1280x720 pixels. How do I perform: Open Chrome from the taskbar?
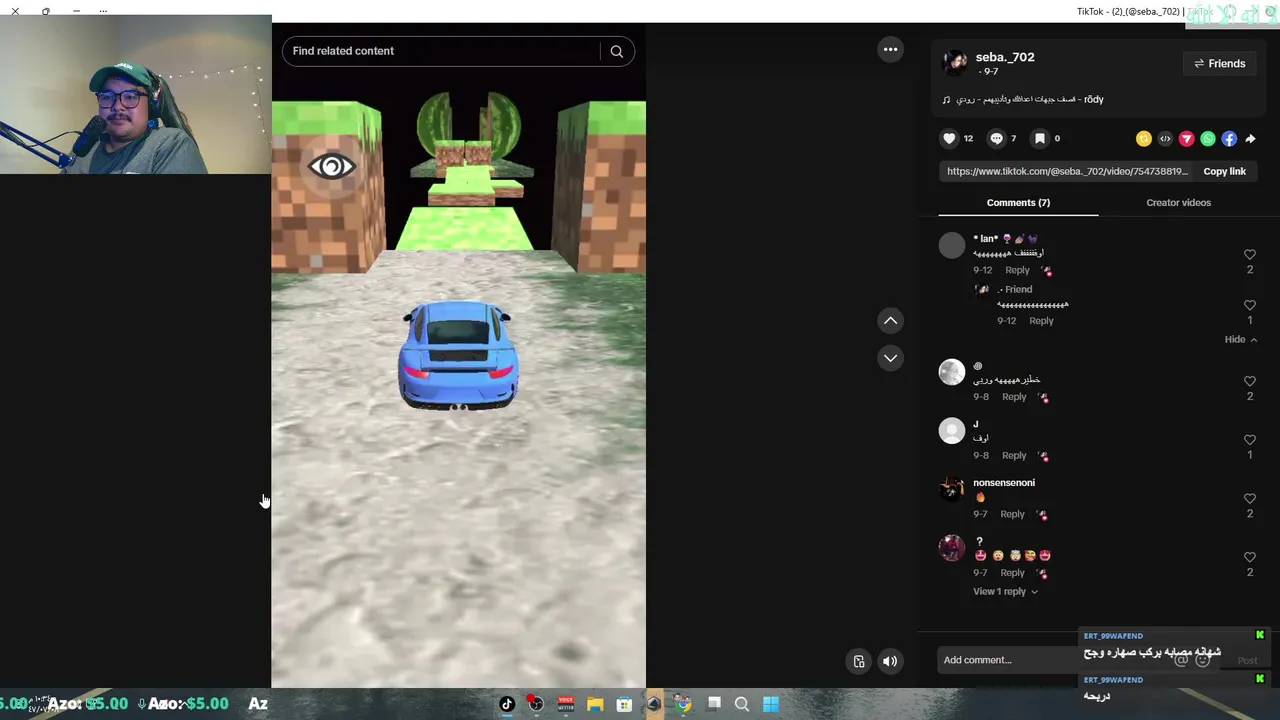[x=683, y=704]
